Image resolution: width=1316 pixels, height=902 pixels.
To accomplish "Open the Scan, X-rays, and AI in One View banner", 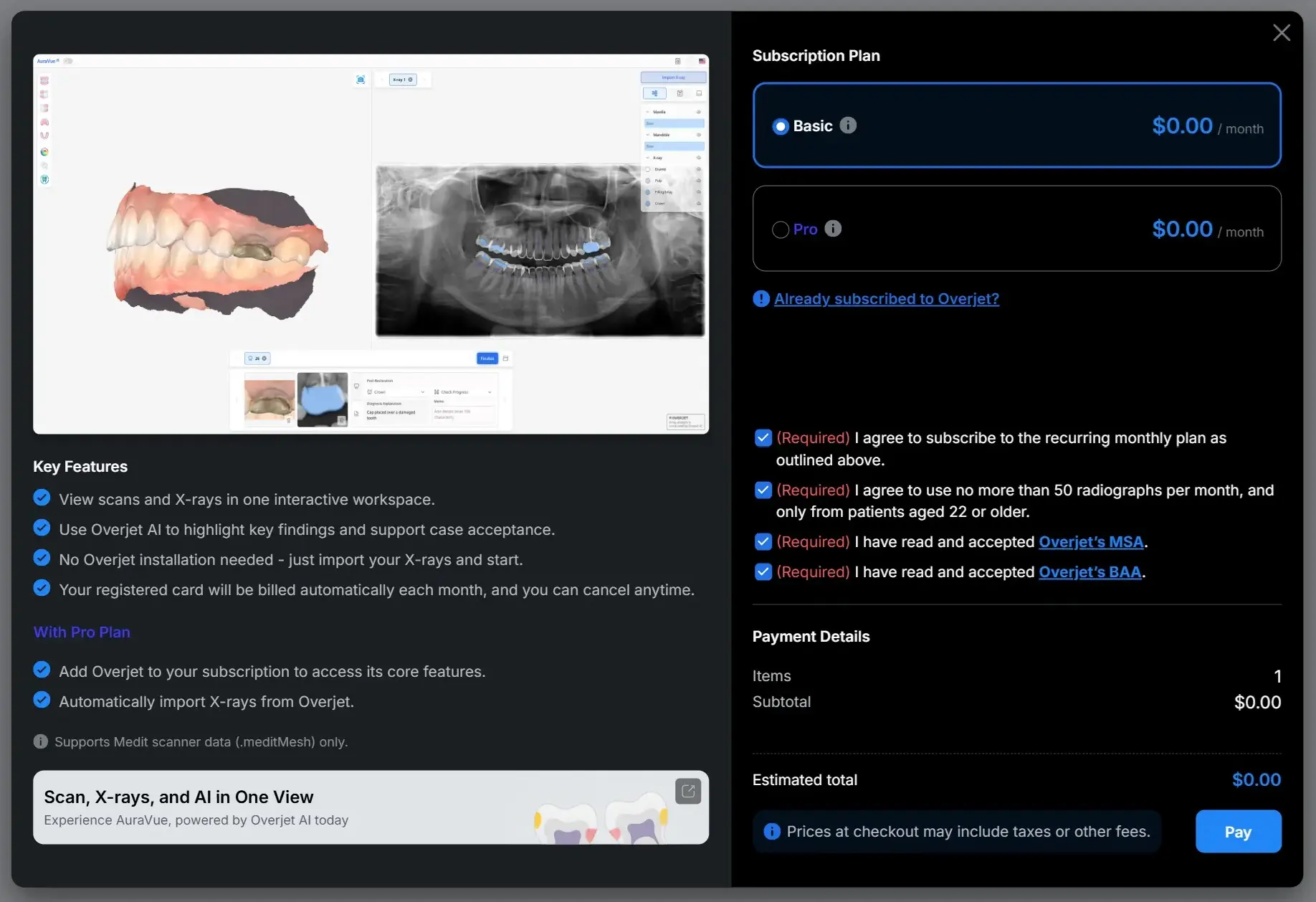I will pos(371,807).
